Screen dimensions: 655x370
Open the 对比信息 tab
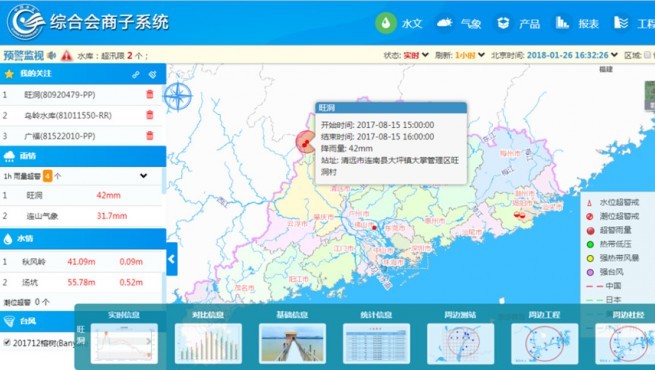pyautogui.click(x=208, y=315)
